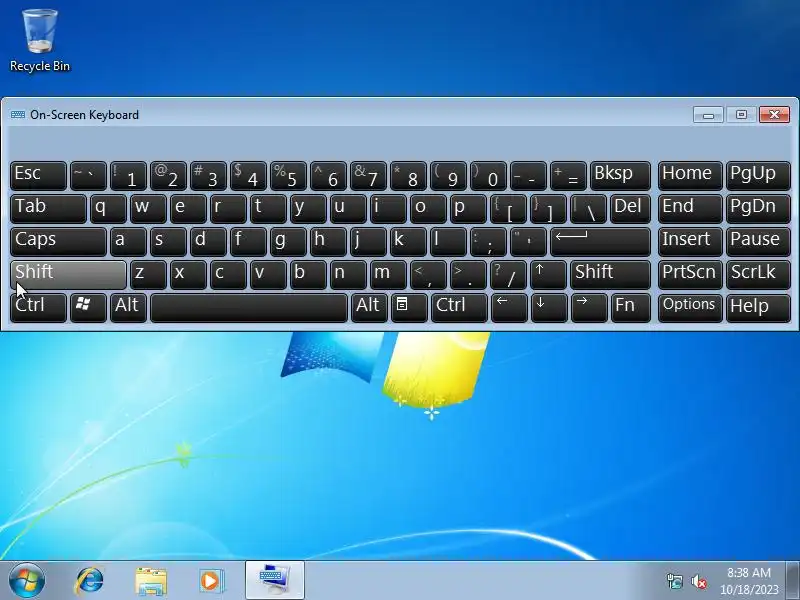This screenshot has width=800, height=600.
Task: Toggle the right Alt key
Action: pos(369,308)
